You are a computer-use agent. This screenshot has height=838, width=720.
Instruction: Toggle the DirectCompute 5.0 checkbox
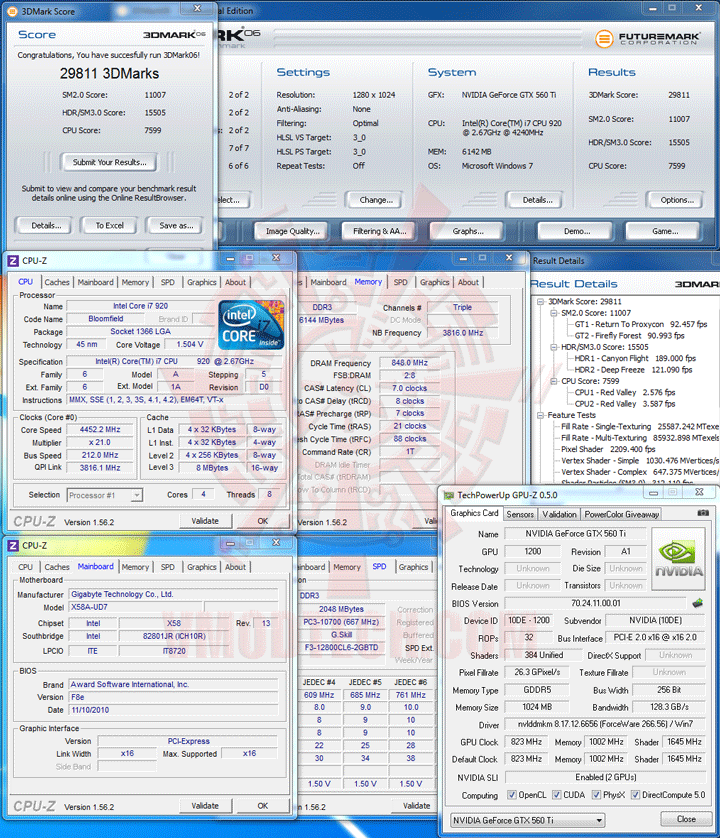coord(635,795)
